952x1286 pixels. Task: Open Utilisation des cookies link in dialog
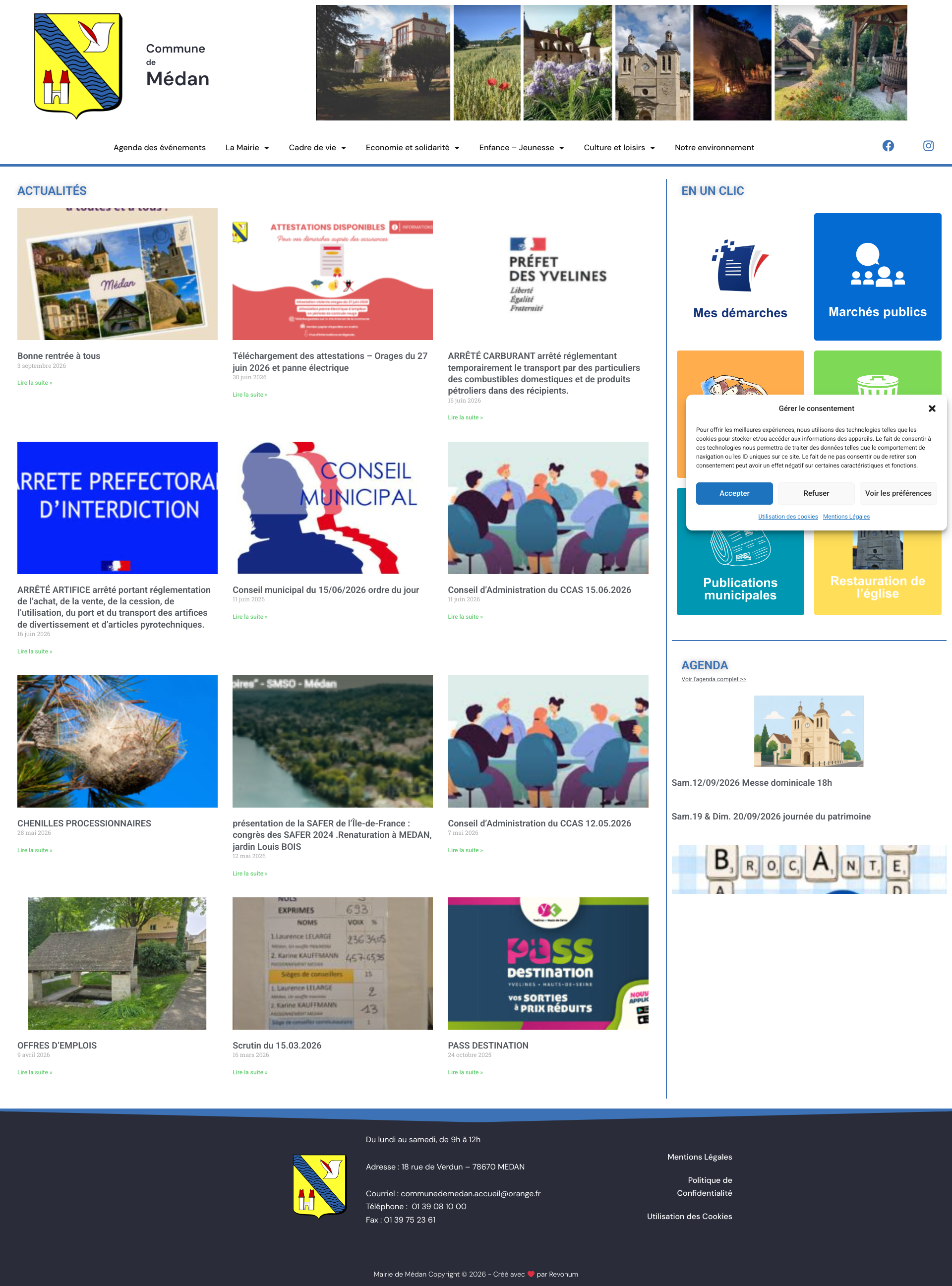[788, 516]
